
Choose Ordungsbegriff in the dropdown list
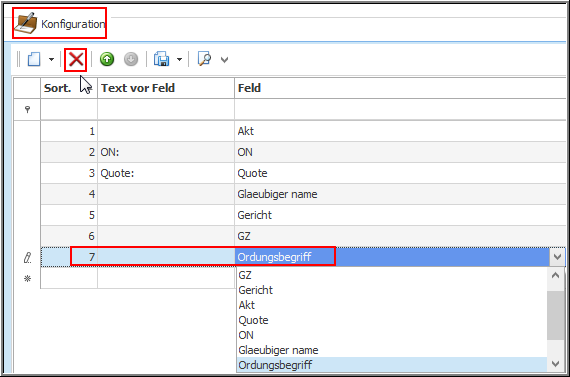click(392, 365)
